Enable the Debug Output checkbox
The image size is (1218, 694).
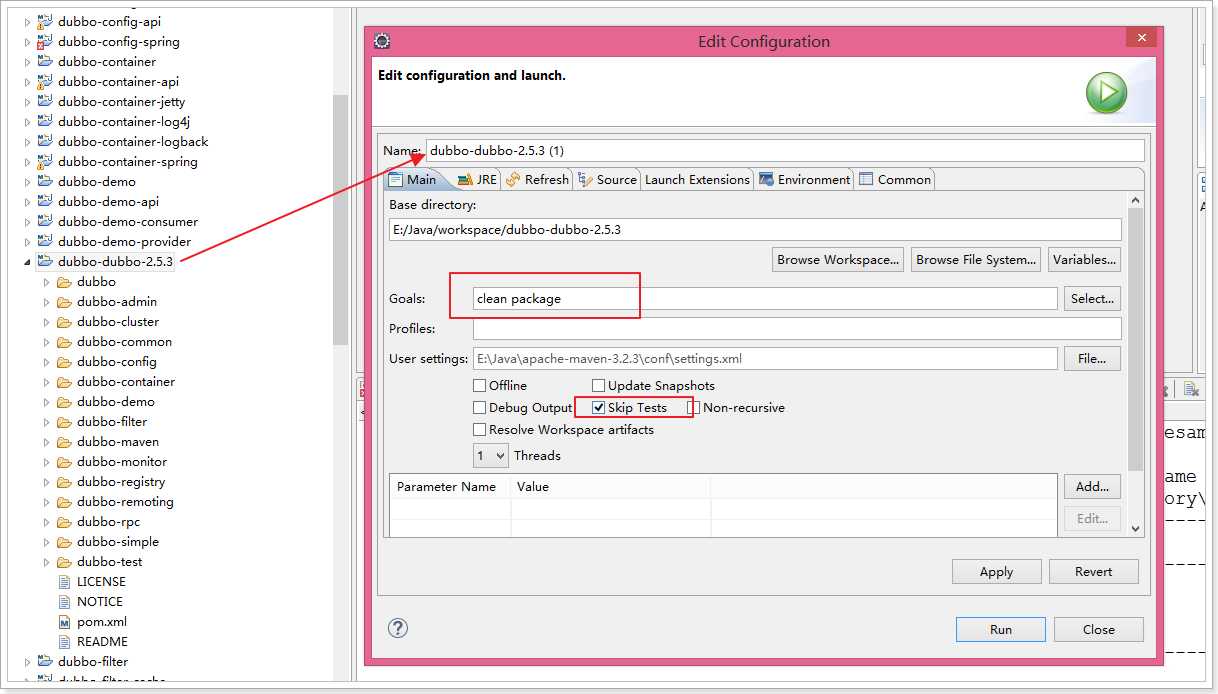pyautogui.click(x=480, y=407)
